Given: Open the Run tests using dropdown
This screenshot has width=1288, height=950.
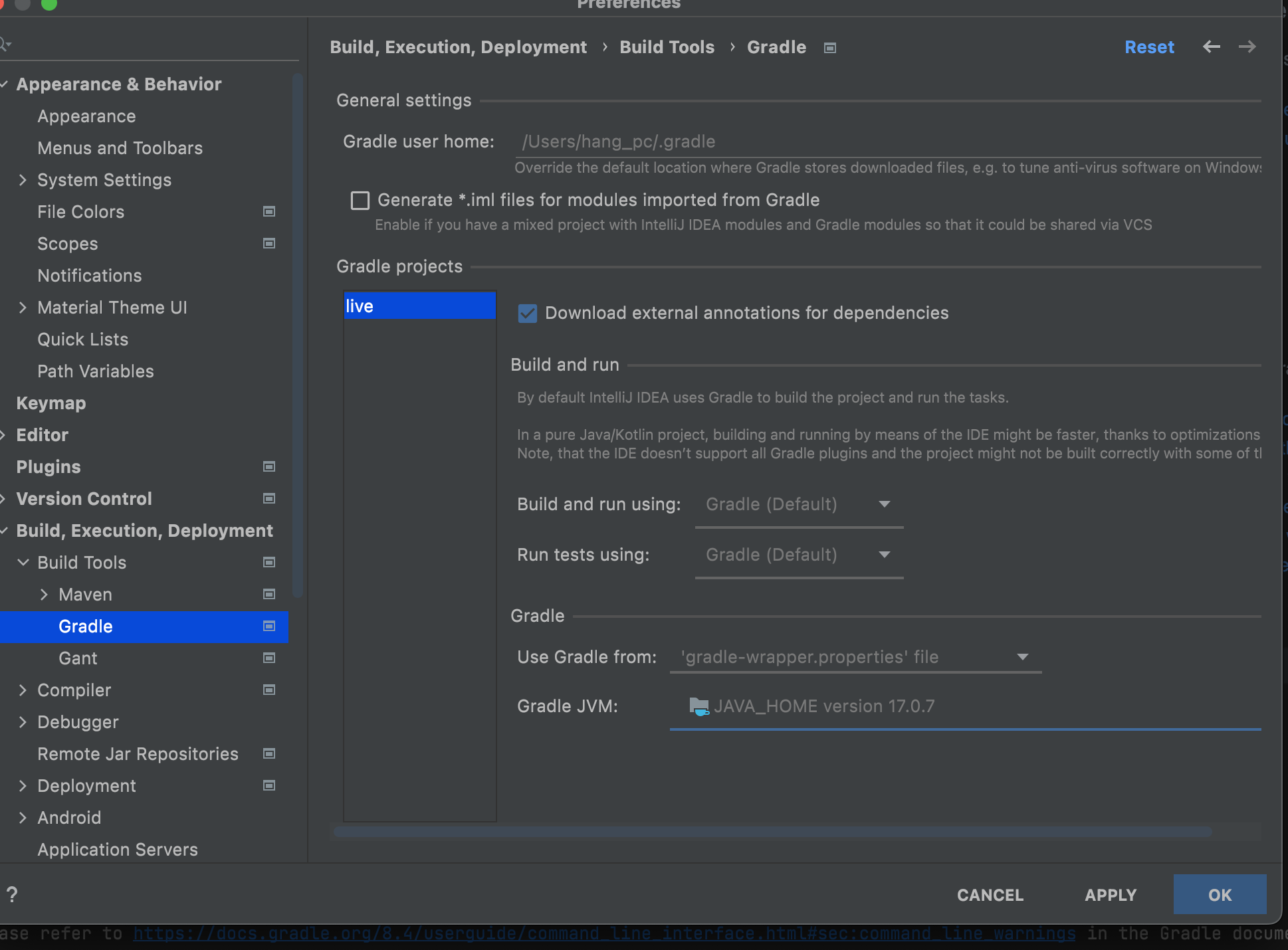Looking at the screenshot, I should point(798,555).
